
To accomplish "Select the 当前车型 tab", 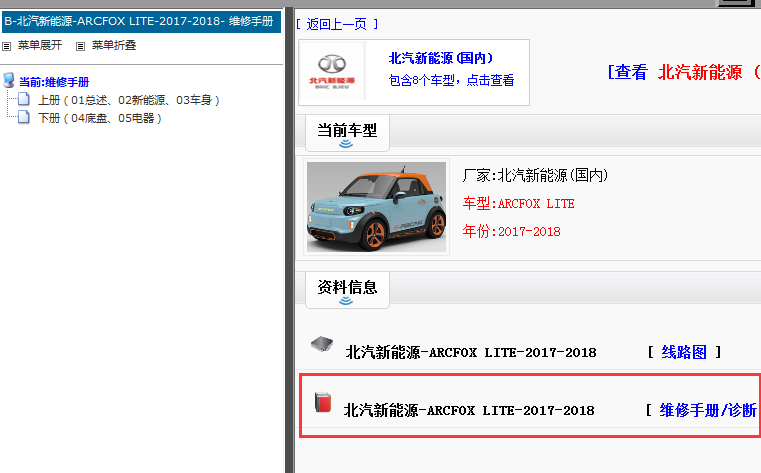I will click(x=347, y=133).
